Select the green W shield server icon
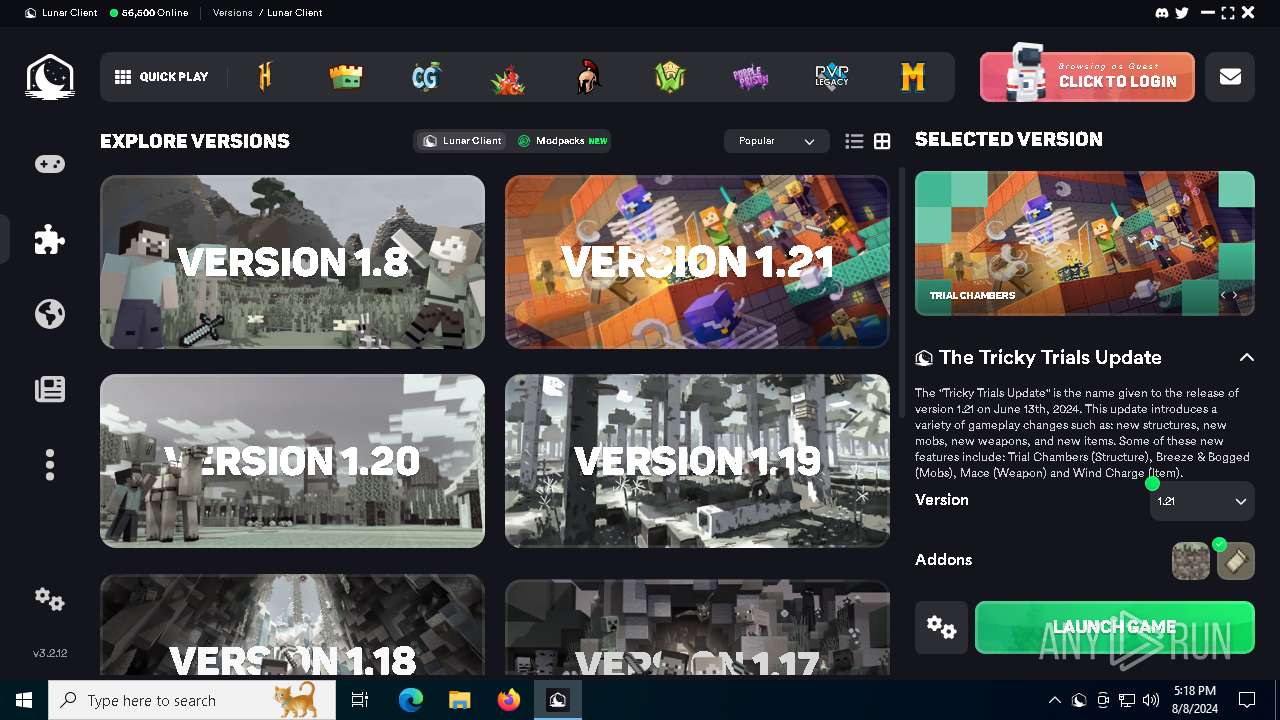Screen dimensions: 1280x720 [670, 77]
